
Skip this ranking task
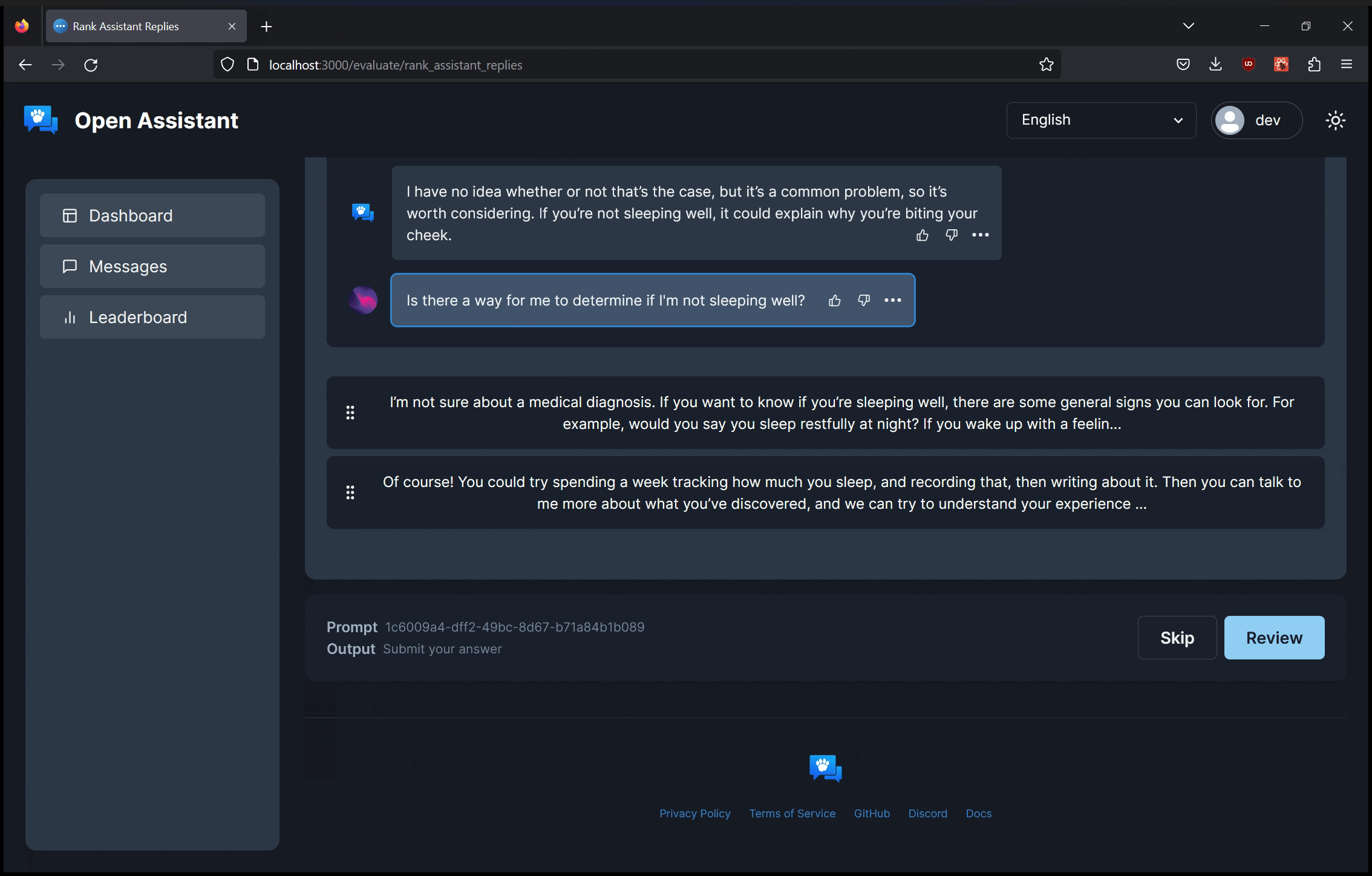point(1177,638)
